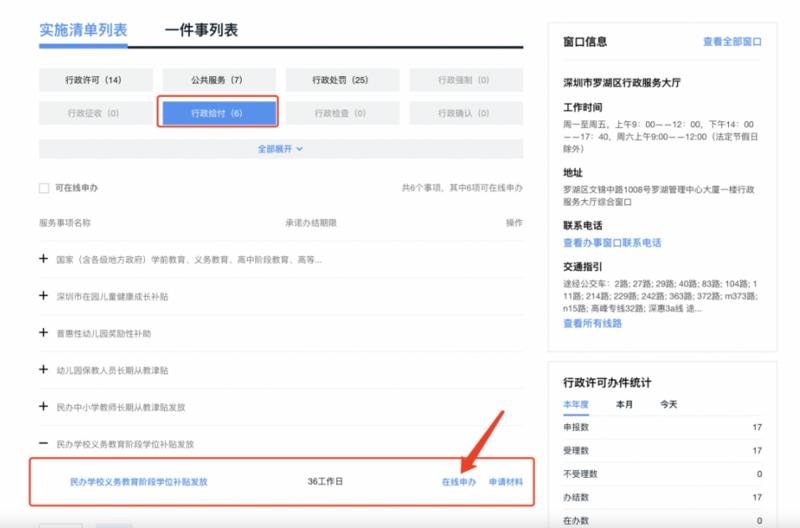Open 查看办事窗口联系电话 link
The width and height of the screenshot is (800, 528).
(x=612, y=243)
